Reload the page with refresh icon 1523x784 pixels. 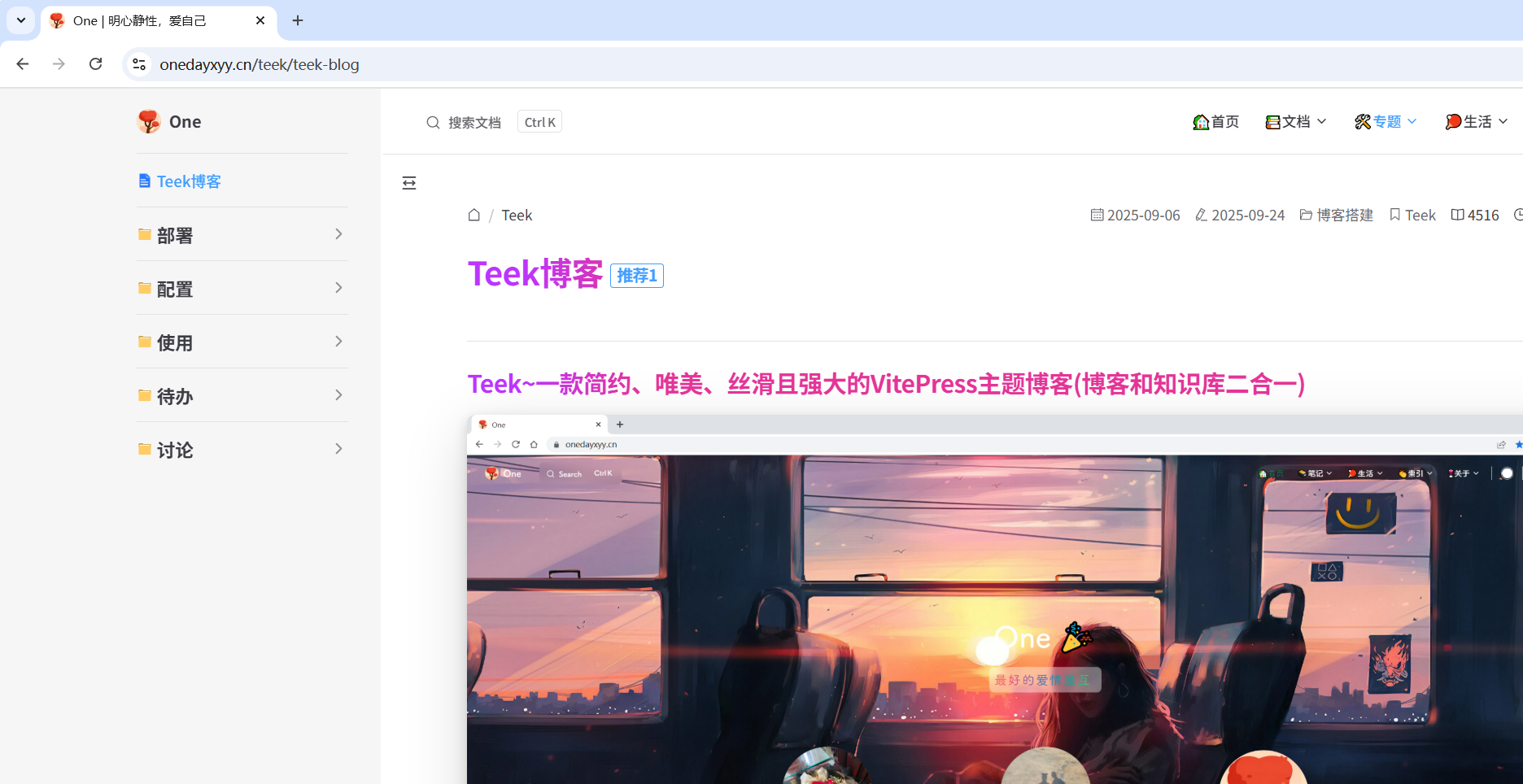(96, 64)
